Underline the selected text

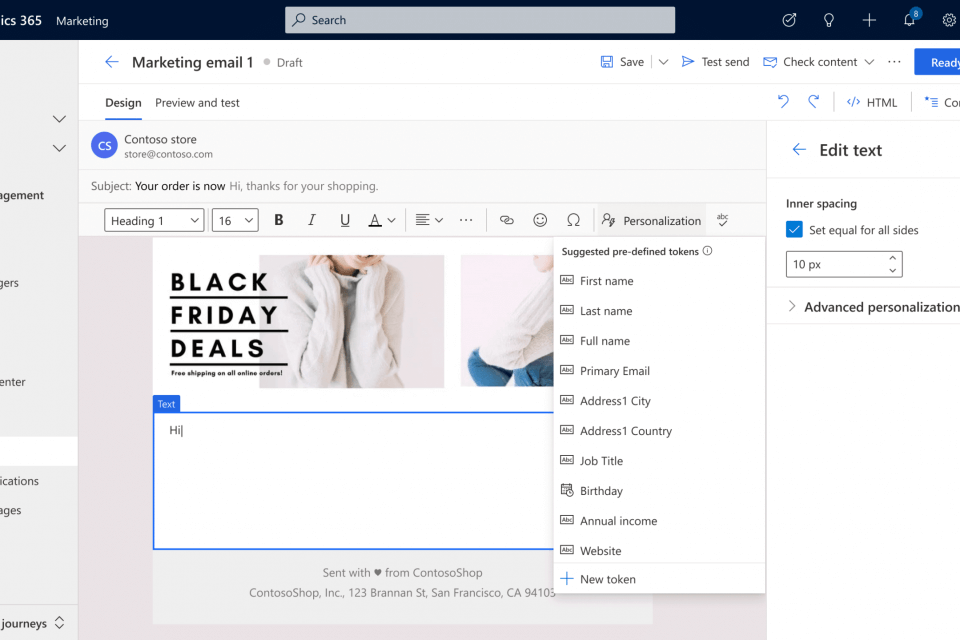click(x=345, y=220)
